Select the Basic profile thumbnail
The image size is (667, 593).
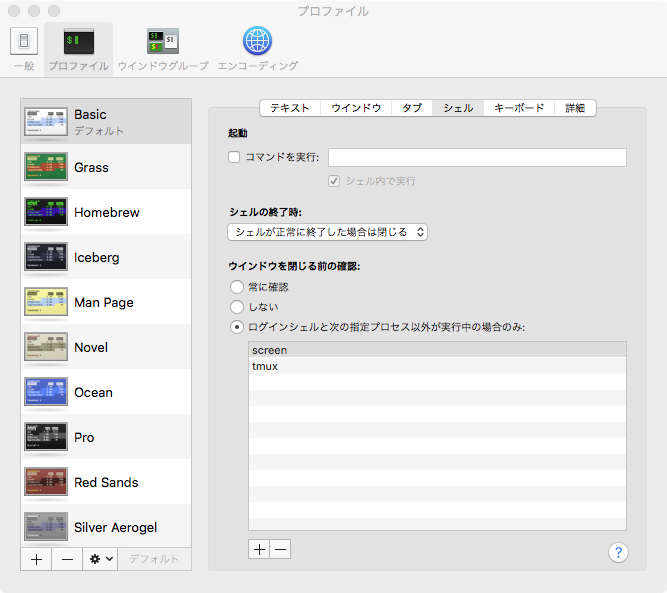(46, 122)
